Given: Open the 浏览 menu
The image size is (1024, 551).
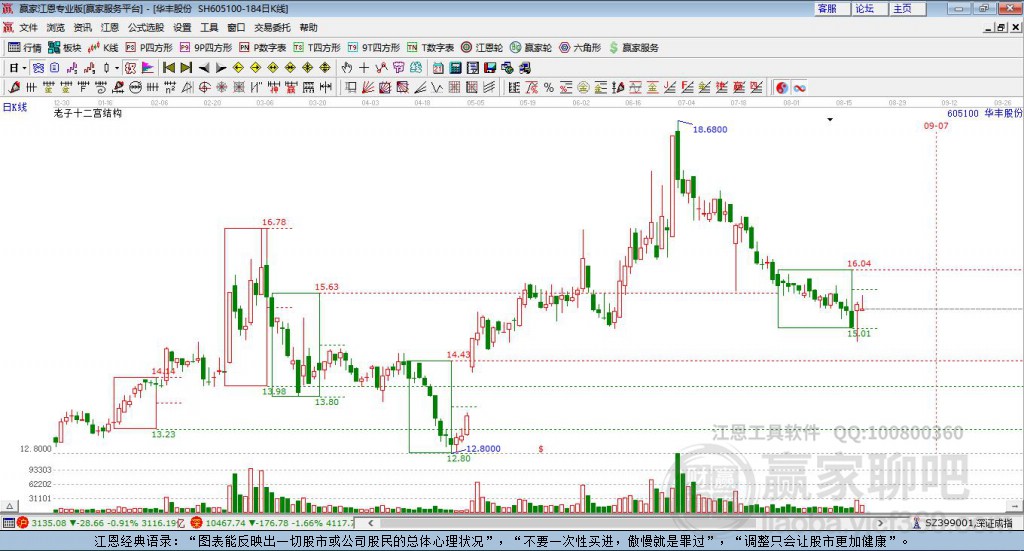Looking at the screenshot, I should (x=56, y=27).
